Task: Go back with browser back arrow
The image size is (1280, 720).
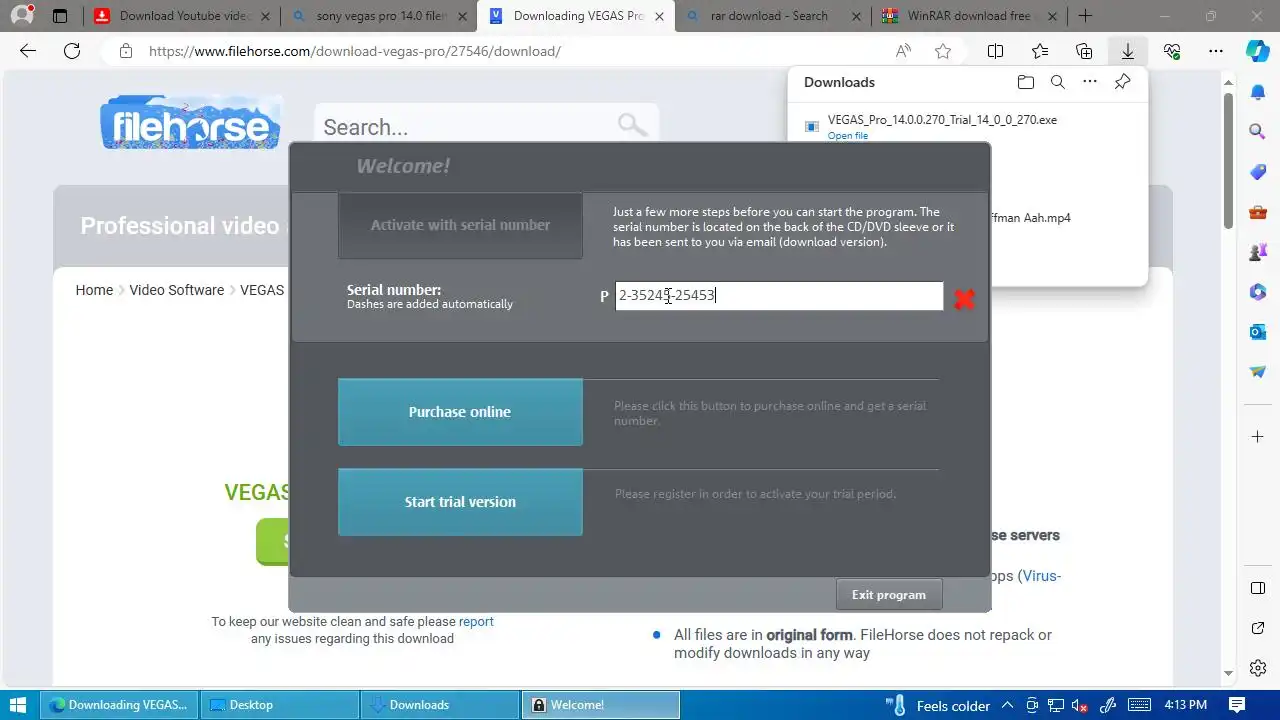Action: pos(28,51)
